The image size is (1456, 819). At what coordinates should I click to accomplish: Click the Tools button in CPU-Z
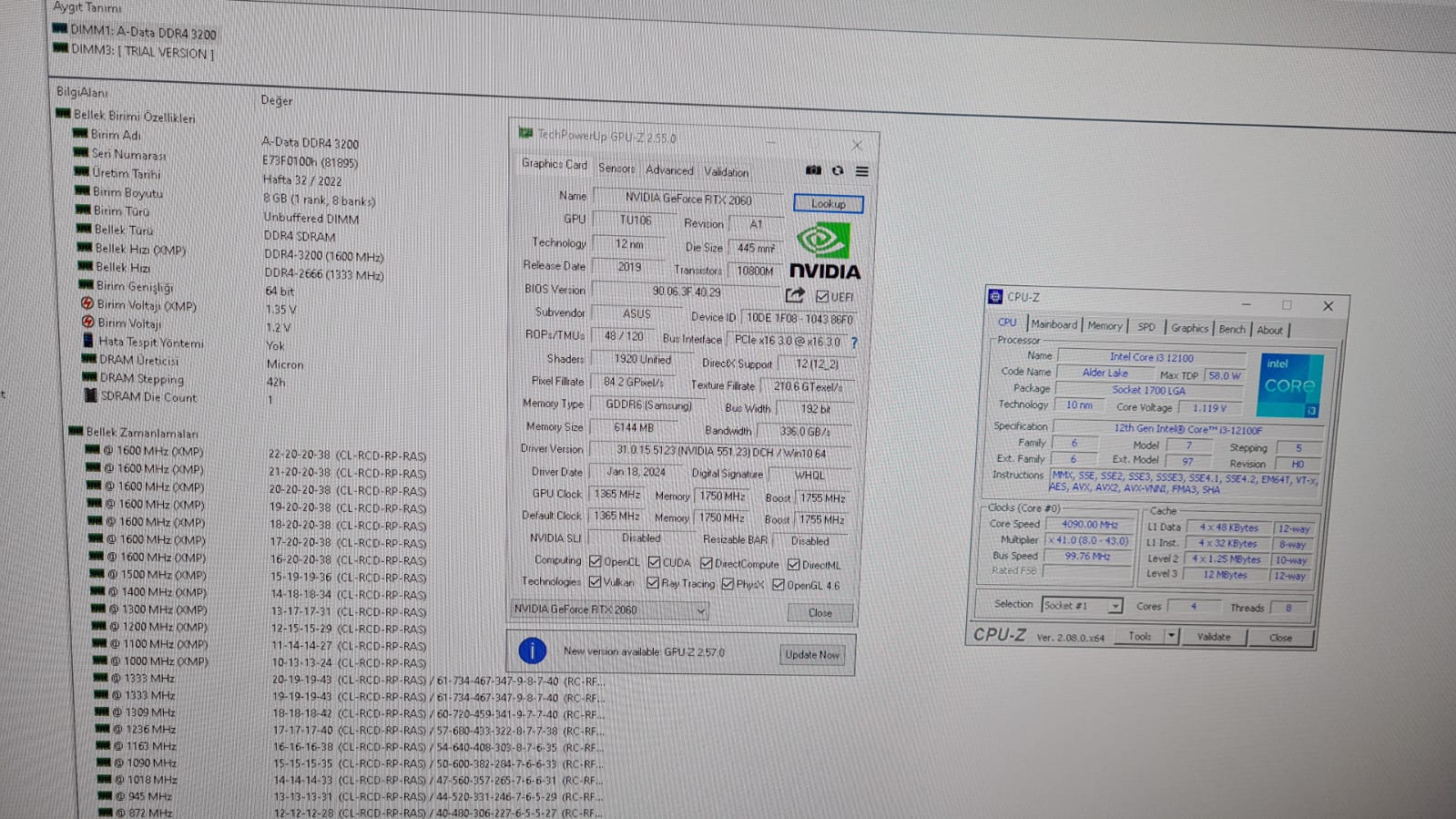pos(1140,636)
